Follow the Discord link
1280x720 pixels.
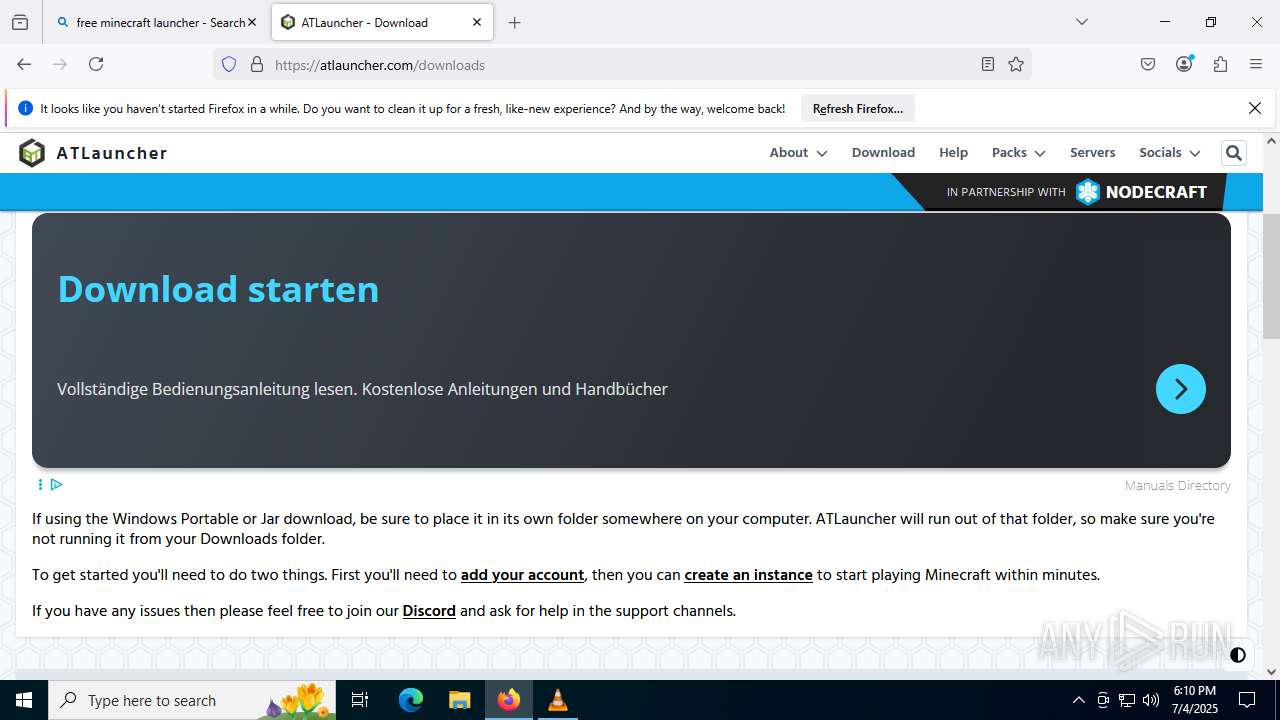429,611
